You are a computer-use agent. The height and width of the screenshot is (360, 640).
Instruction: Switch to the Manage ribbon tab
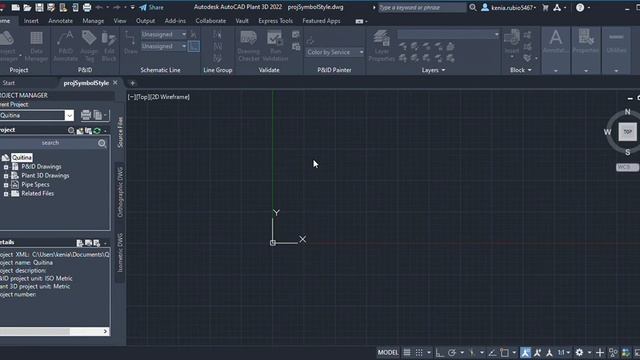[x=93, y=21]
